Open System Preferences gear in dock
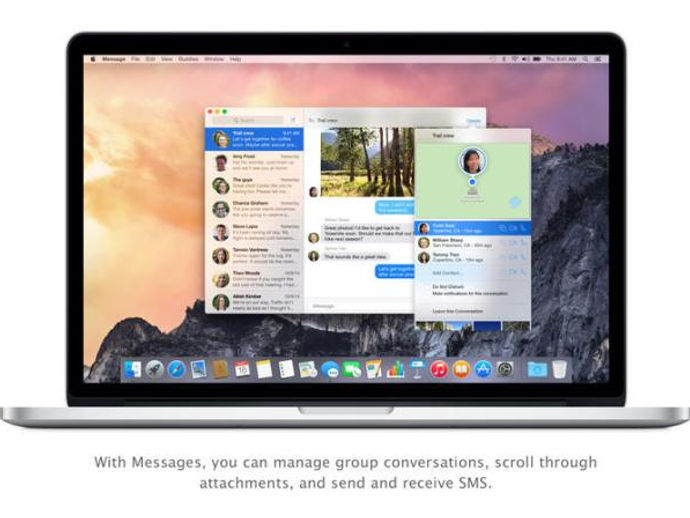 505,369
